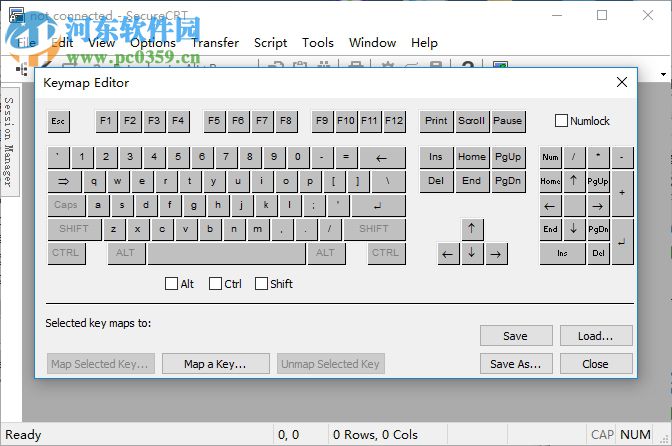Select the End key in navigation cluster
The height and width of the screenshot is (446, 672).
pyautogui.click(x=472, y=181)
